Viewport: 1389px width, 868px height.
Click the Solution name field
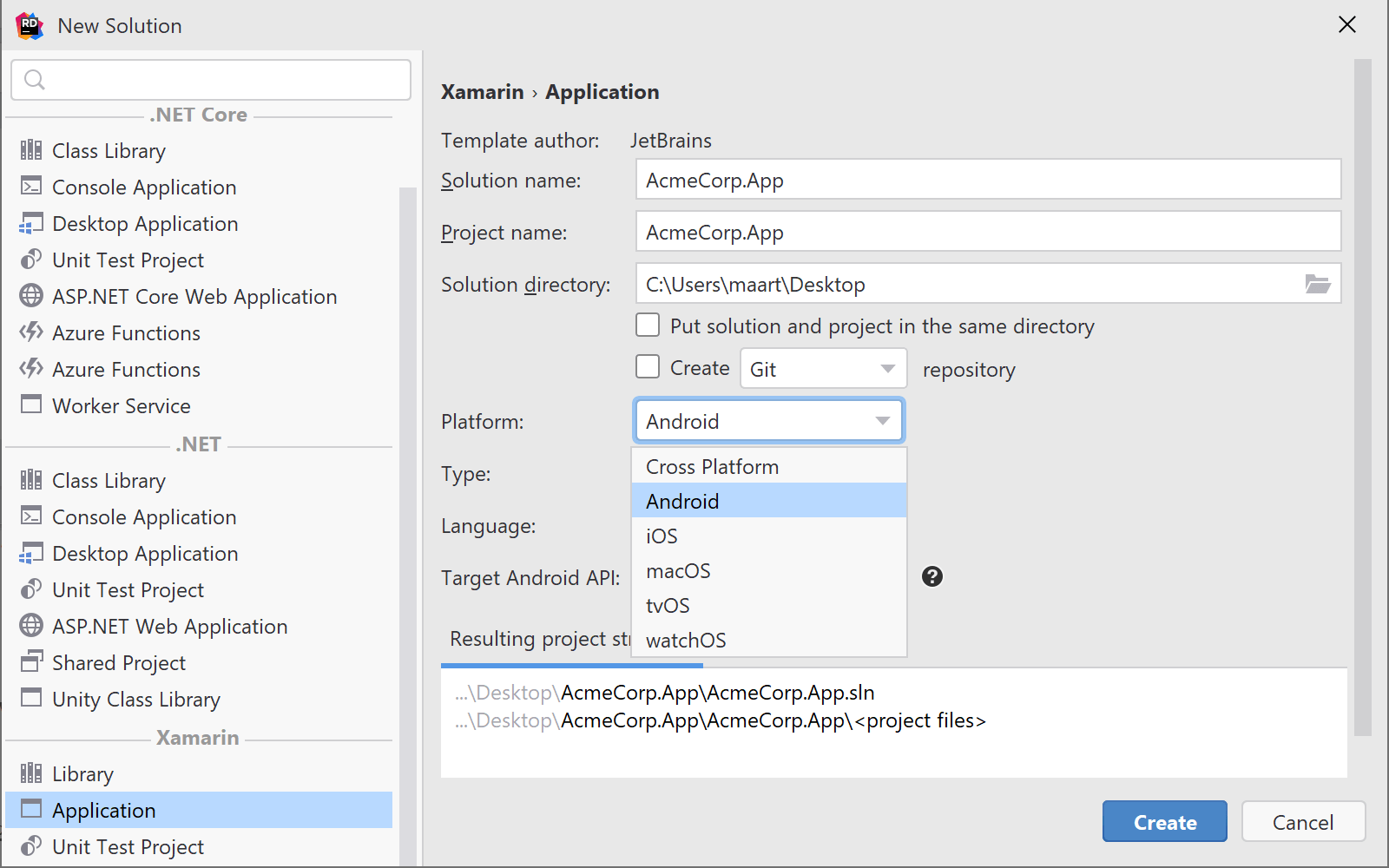click(x=988, y=180)
